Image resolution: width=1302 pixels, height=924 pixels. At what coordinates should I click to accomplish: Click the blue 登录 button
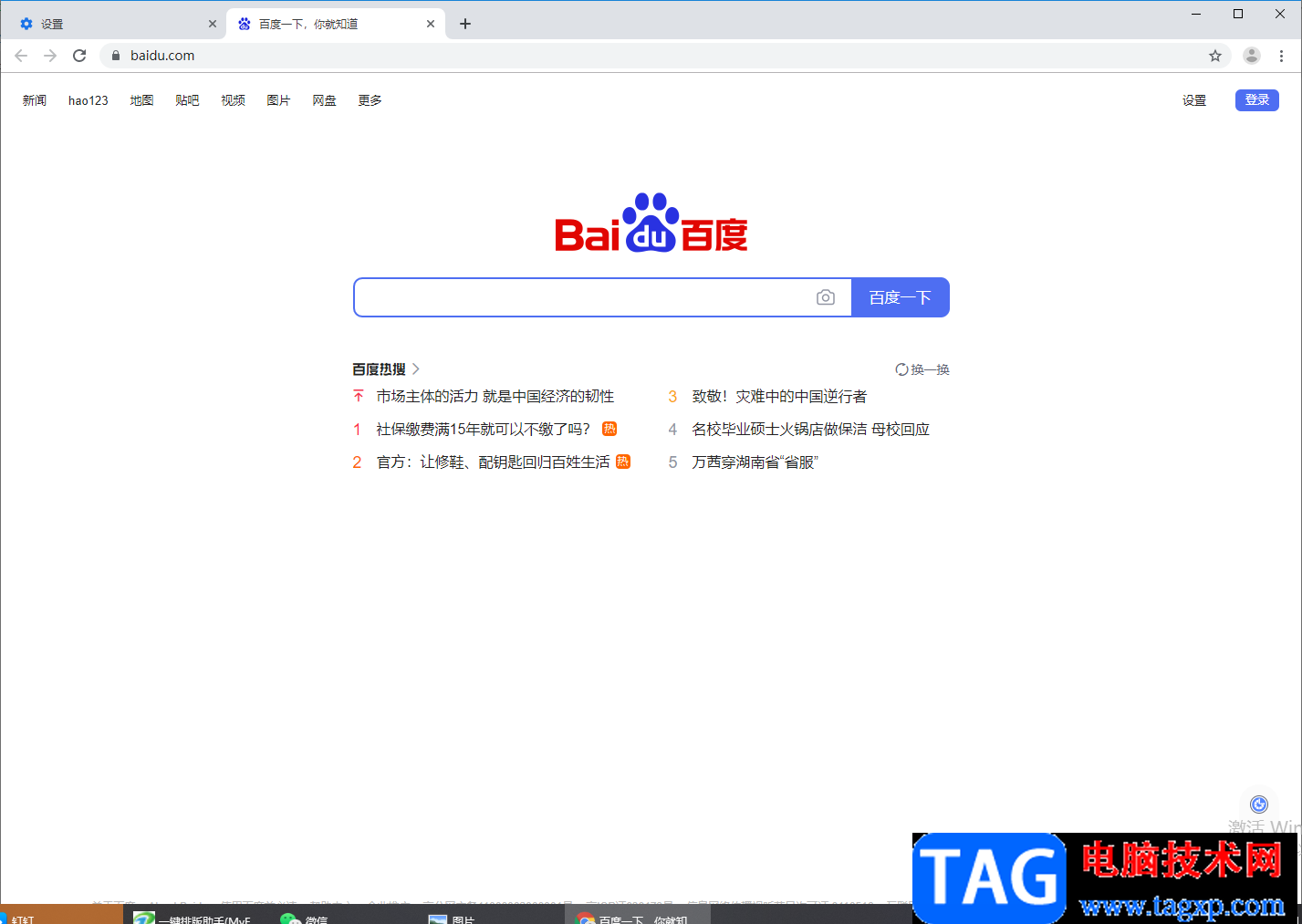coord(1257,100)
